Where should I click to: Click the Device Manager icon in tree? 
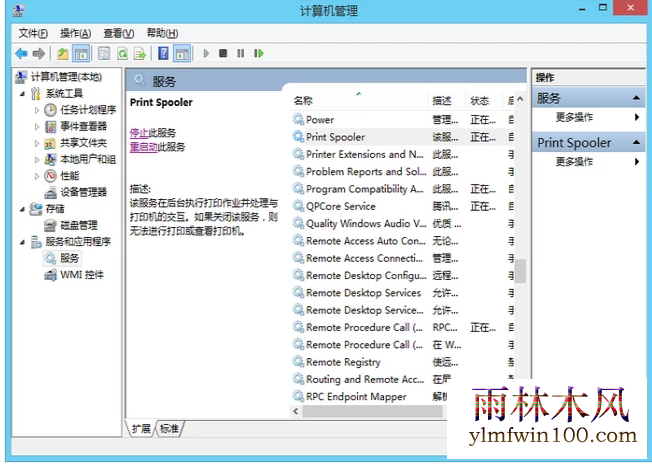(50, 193)
